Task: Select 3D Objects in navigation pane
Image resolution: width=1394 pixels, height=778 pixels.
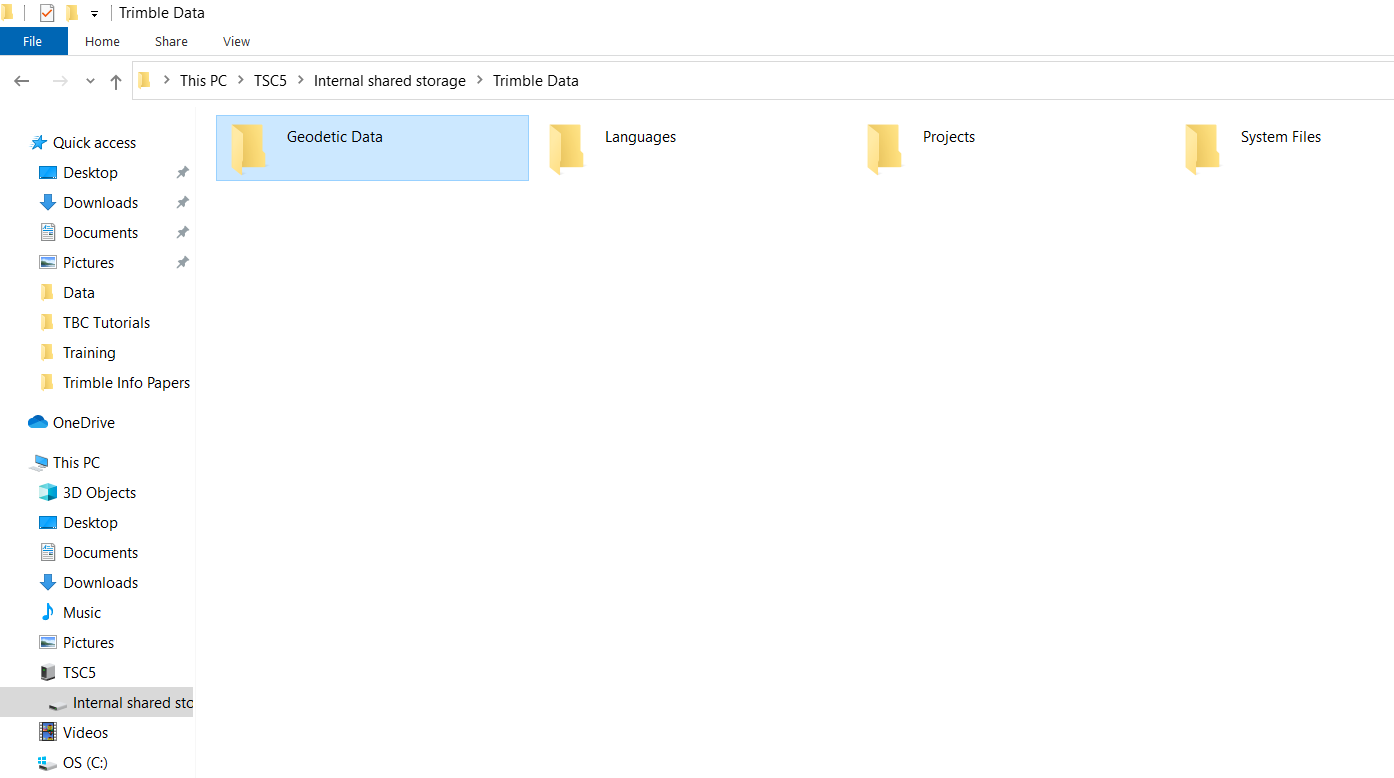Action: (47, 492)
